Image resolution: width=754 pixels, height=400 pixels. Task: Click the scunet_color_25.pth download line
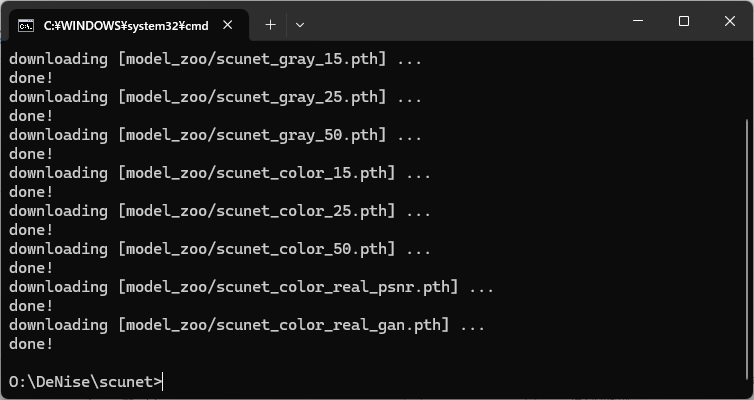[219, 211]
